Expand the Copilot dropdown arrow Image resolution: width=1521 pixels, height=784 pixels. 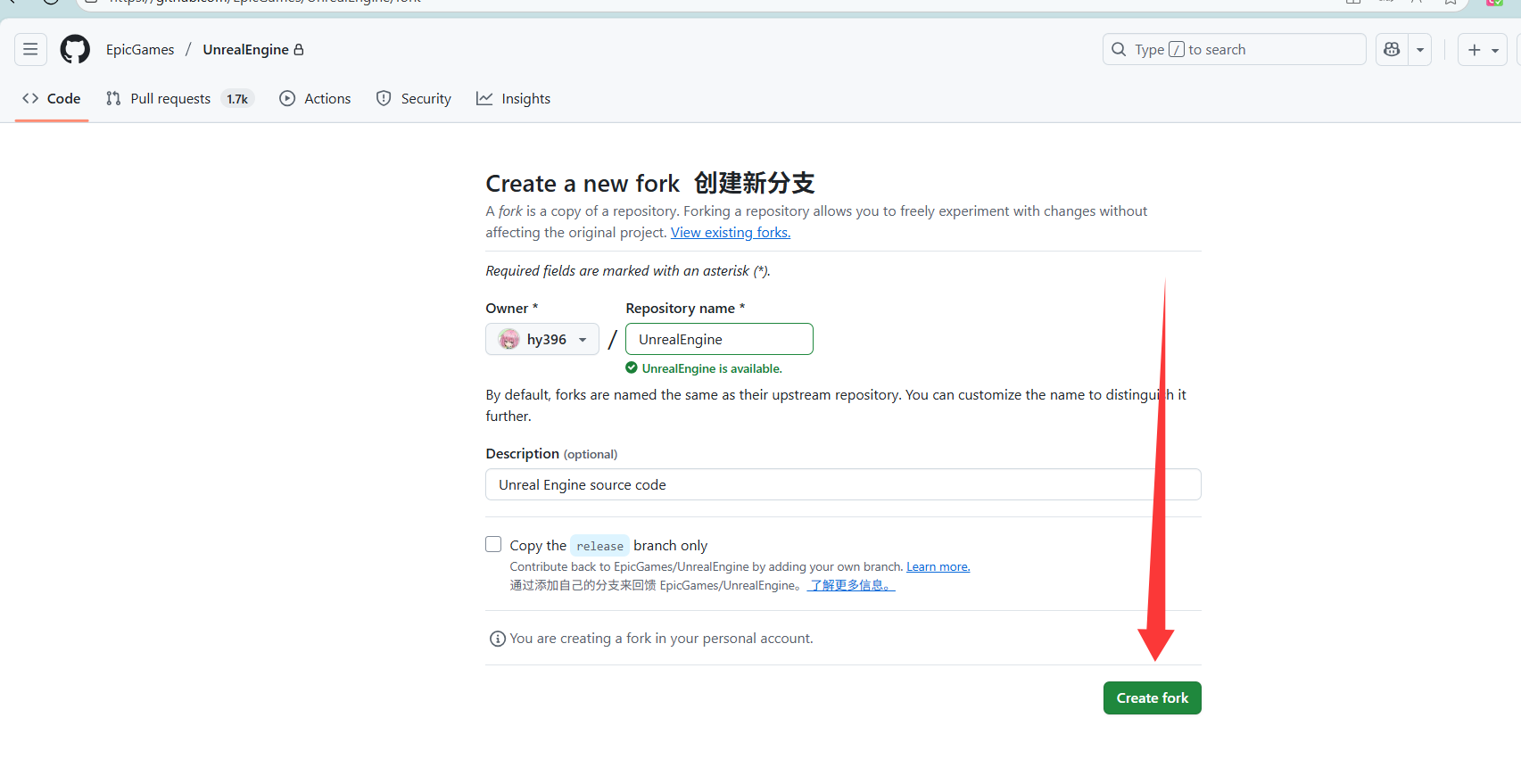(1420, 50)
